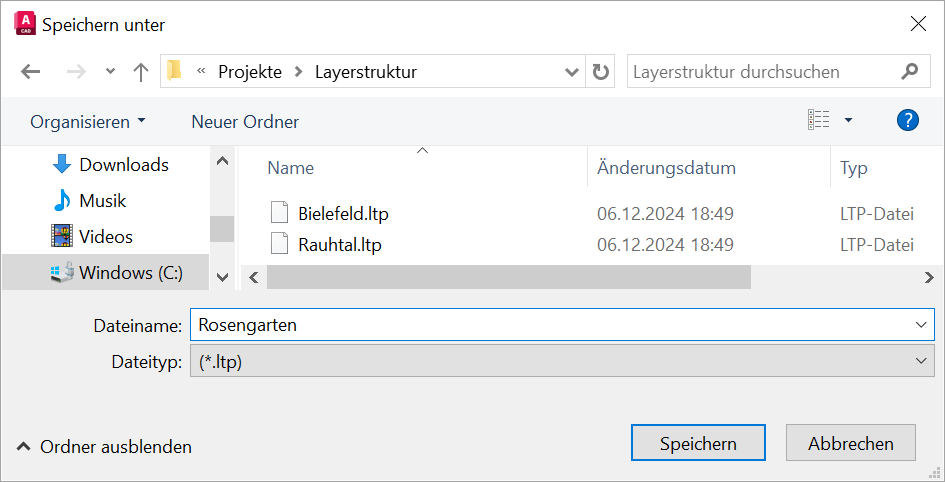Collapse folders with Ordner ausblenden
The width and height of the screenshot is (945, 482).
104,447
